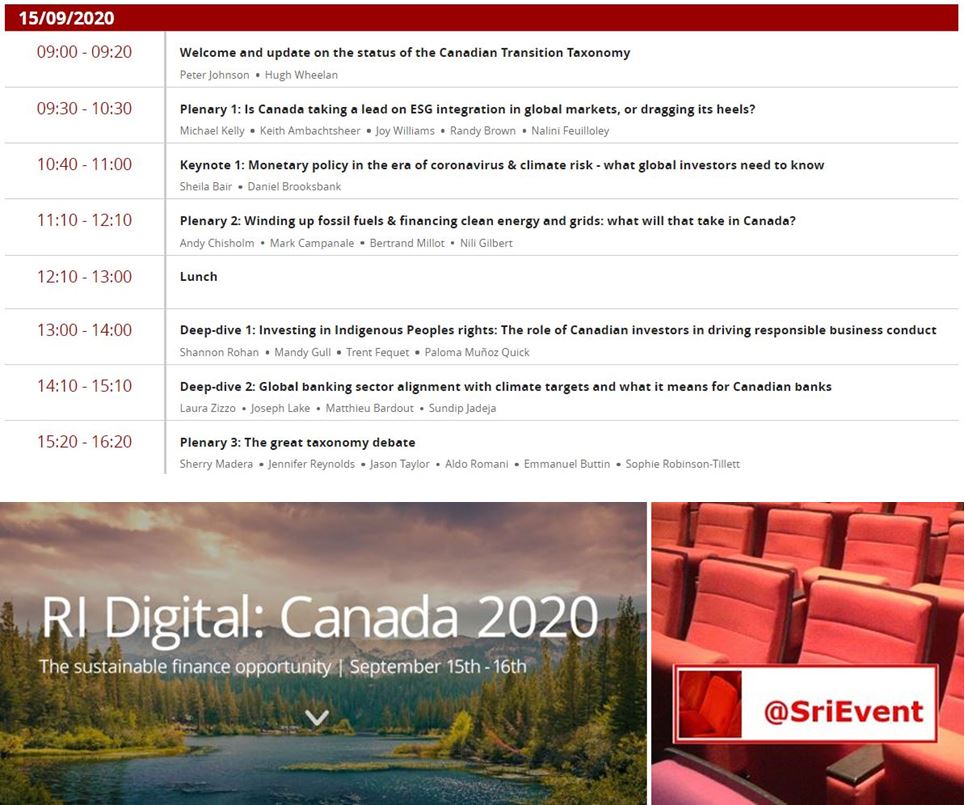Select the Lunch agenda row
Screen dimensions: 965x805
(x=481, y=282)
